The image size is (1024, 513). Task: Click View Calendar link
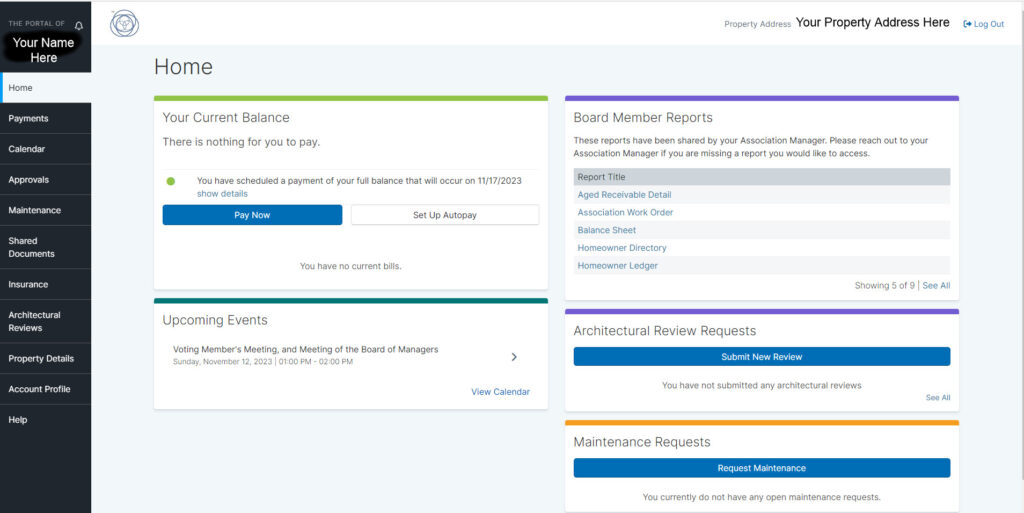500,392
